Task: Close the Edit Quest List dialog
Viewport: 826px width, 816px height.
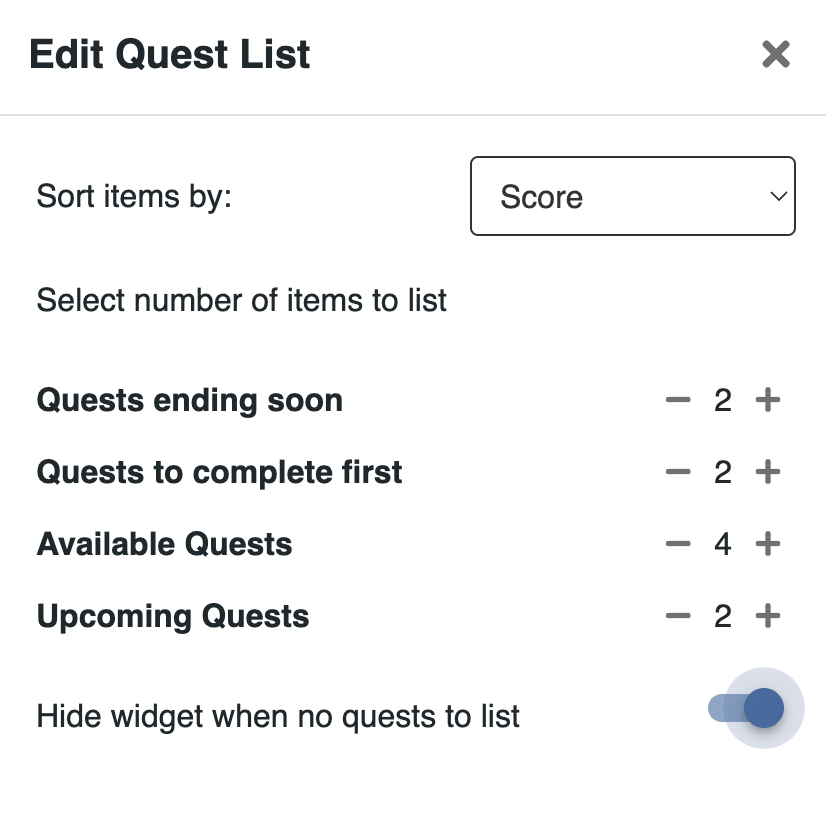Action: click(776, 54)
